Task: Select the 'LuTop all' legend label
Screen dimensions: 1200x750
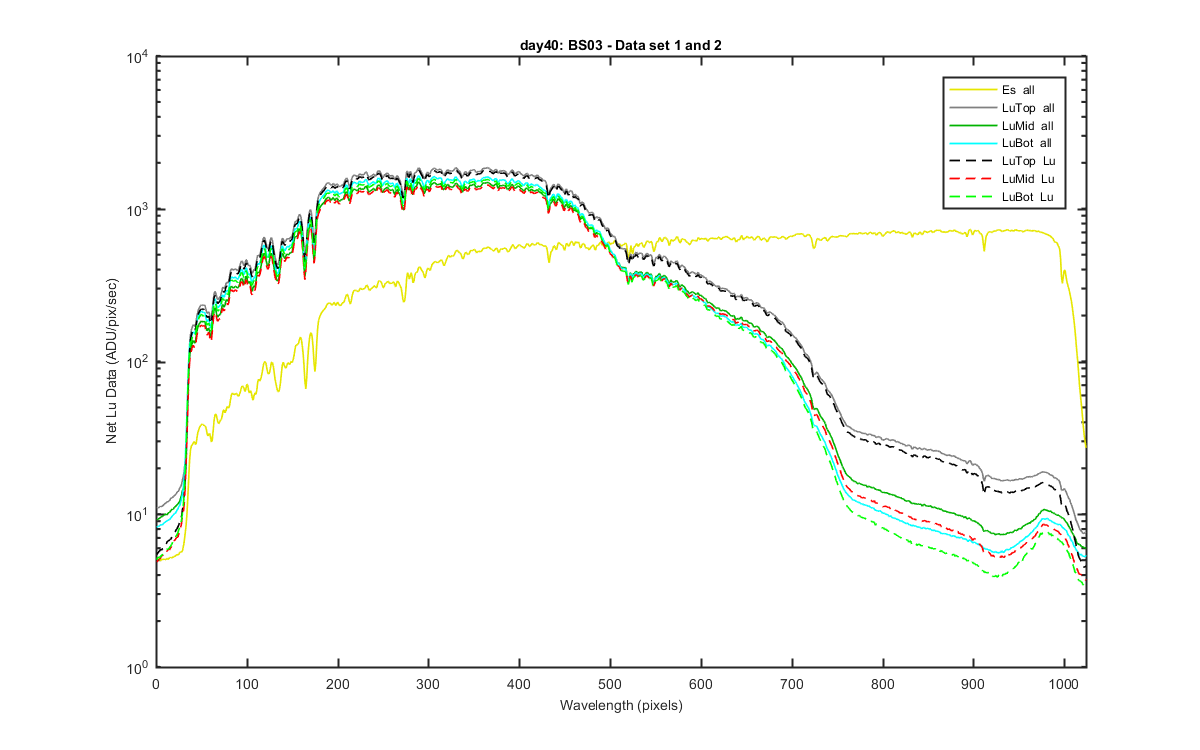Action: click(1028, 108)
